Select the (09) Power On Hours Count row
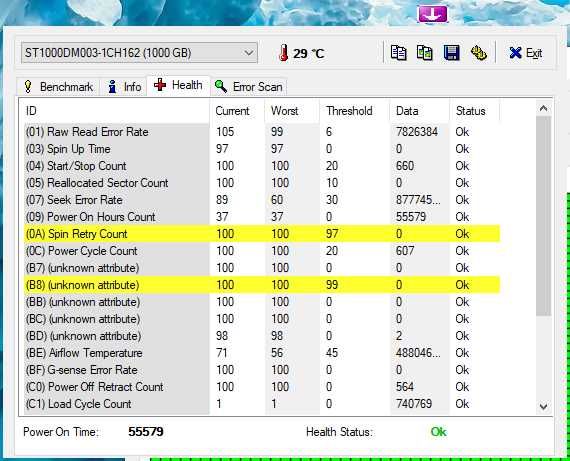Screen dimensions: 570x461 262,217
